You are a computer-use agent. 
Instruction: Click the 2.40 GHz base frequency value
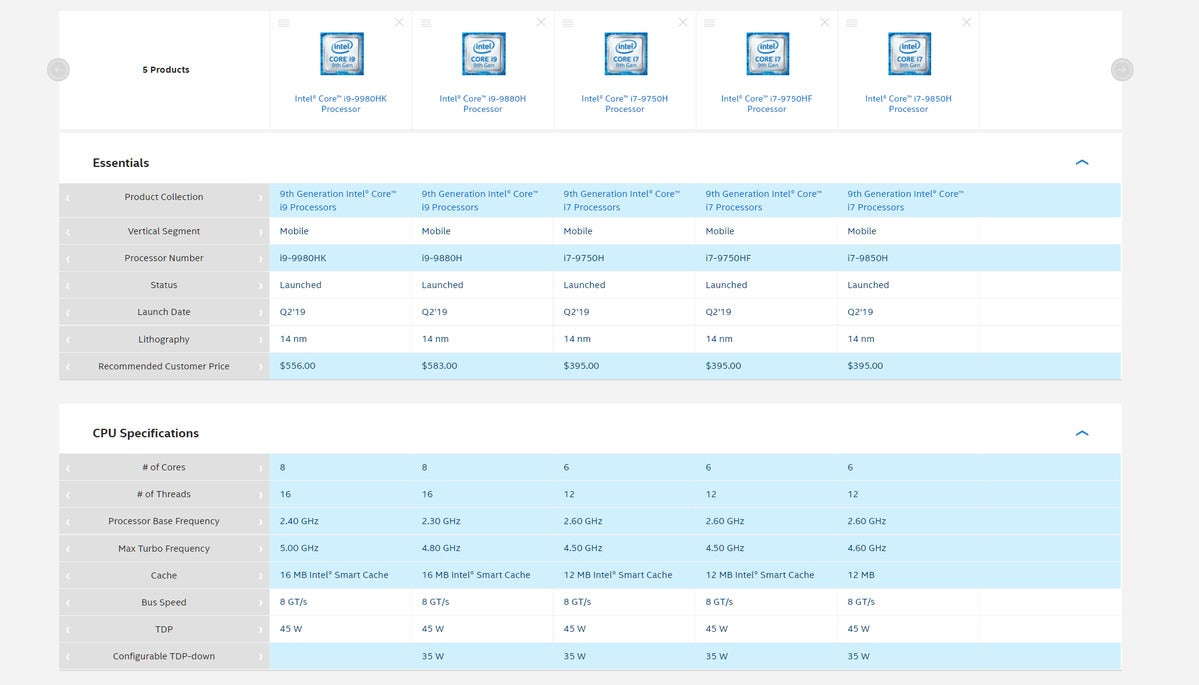(x=299, y=521)
